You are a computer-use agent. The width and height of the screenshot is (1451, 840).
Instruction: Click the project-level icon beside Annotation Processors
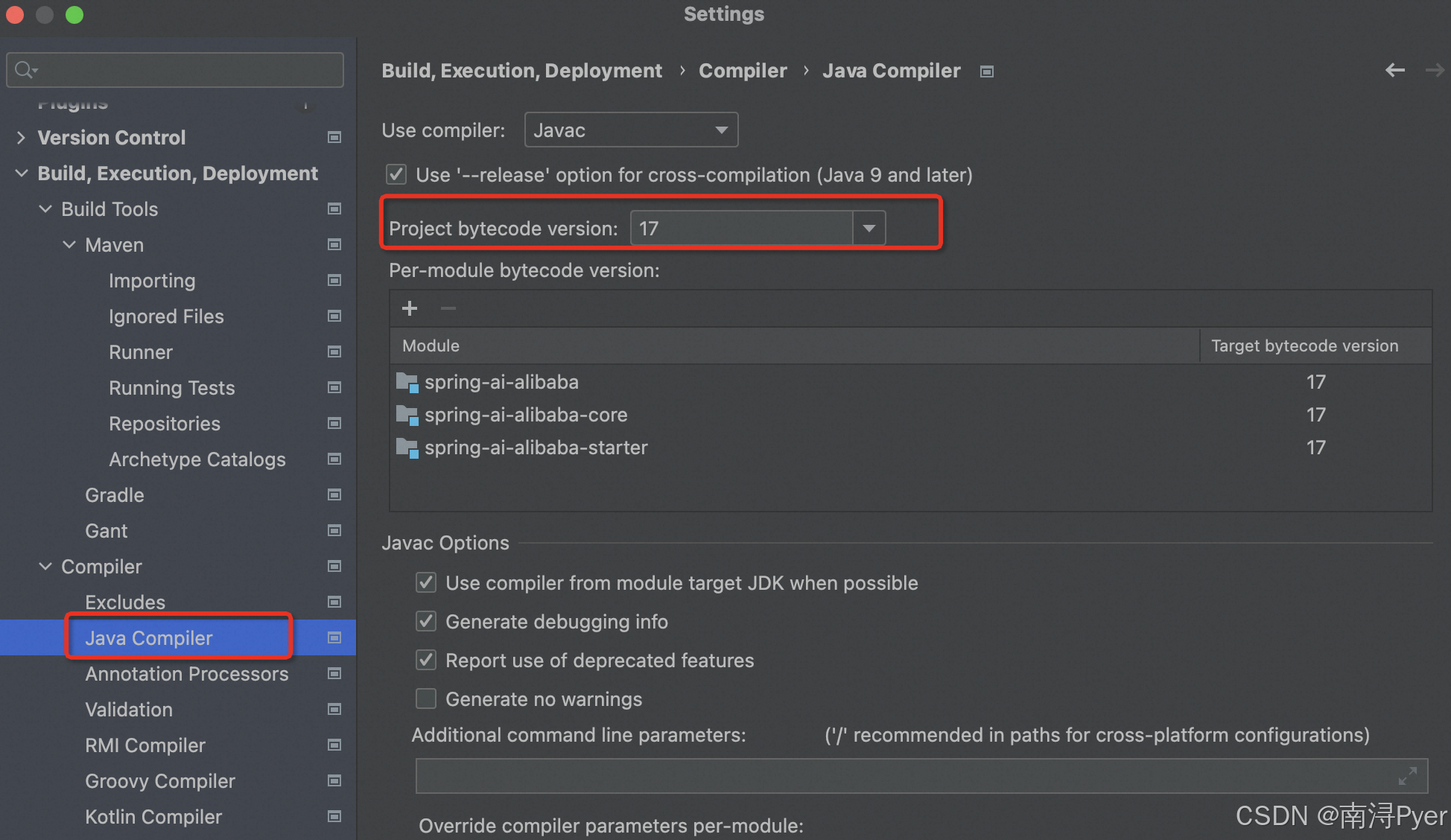click(x=334, y=673)
